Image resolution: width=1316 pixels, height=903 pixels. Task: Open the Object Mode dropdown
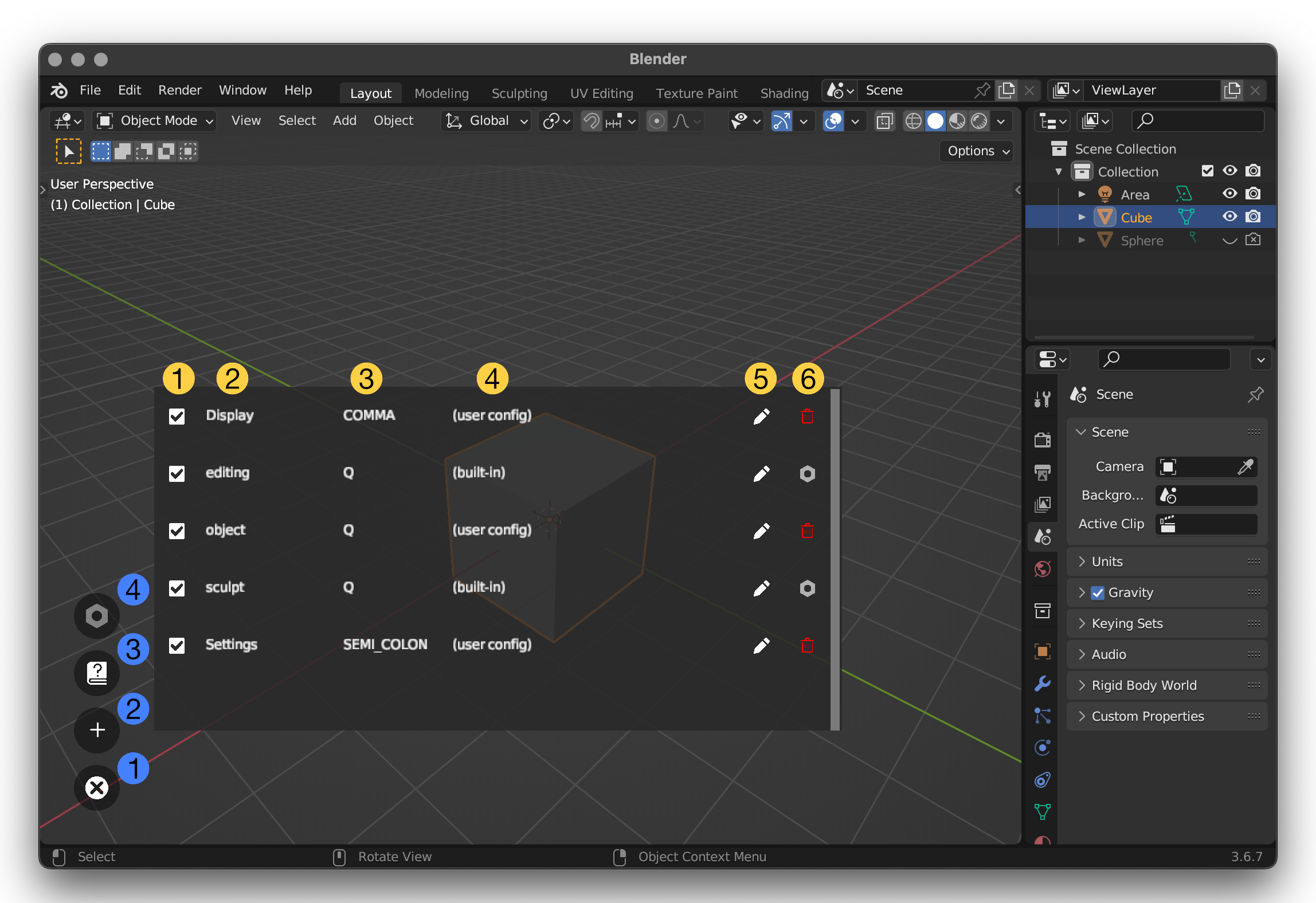click(x=155, y=121)
